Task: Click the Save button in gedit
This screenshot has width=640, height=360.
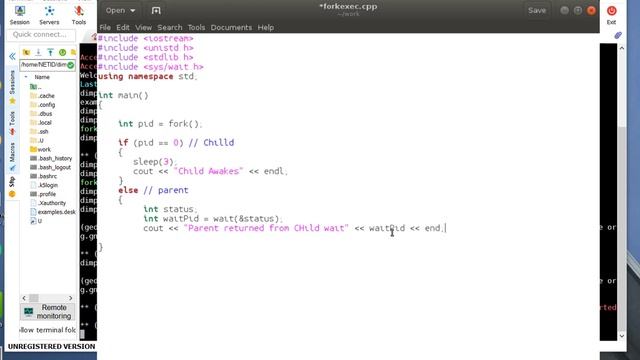Action: (537, 11)
